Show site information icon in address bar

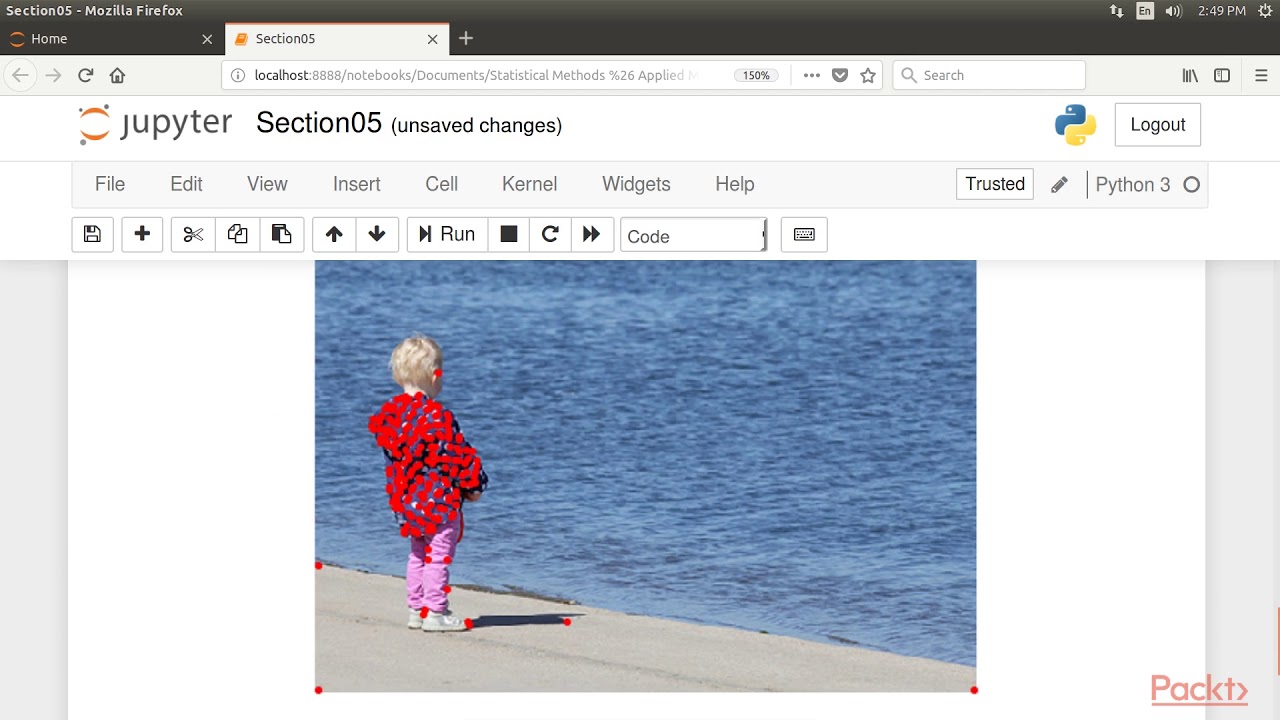click(x=237, y=75)
